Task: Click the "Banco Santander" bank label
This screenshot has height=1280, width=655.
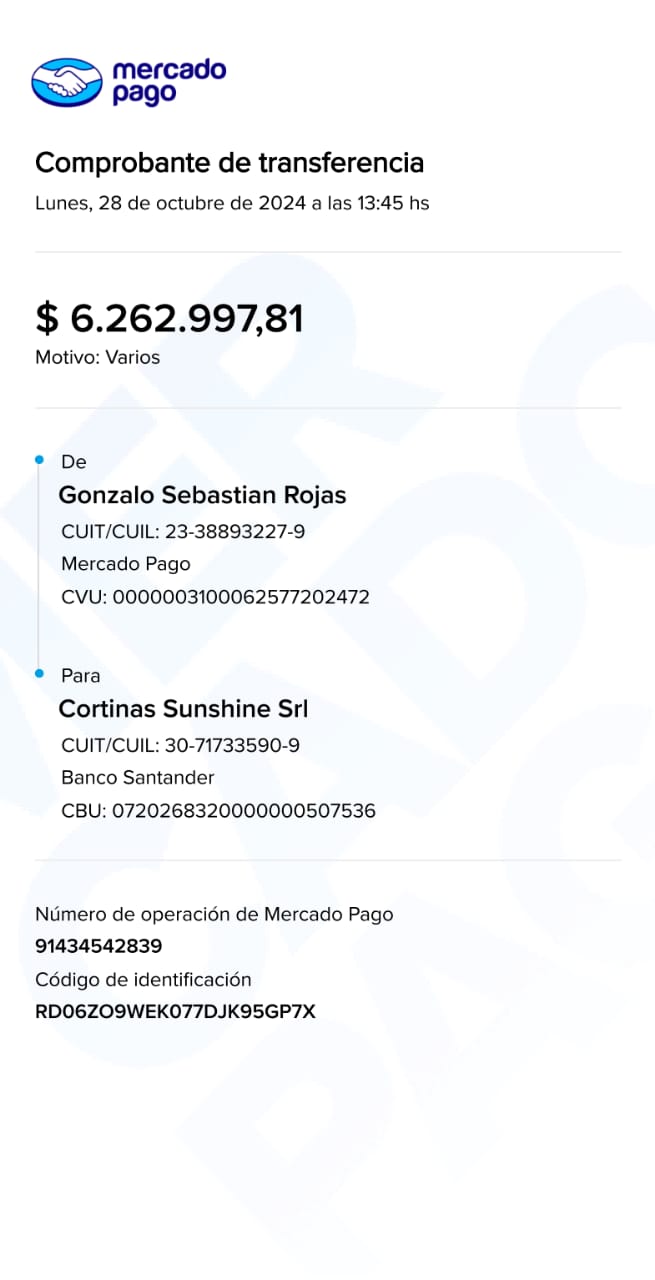Action: tap(138, 778)
